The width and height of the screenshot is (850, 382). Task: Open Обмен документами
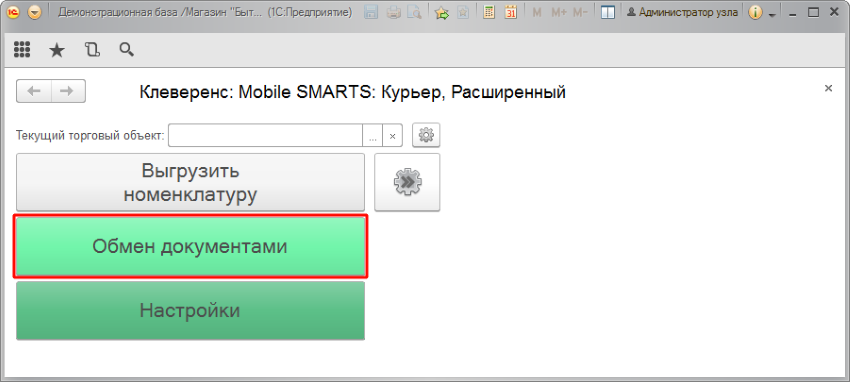point(190,247)
